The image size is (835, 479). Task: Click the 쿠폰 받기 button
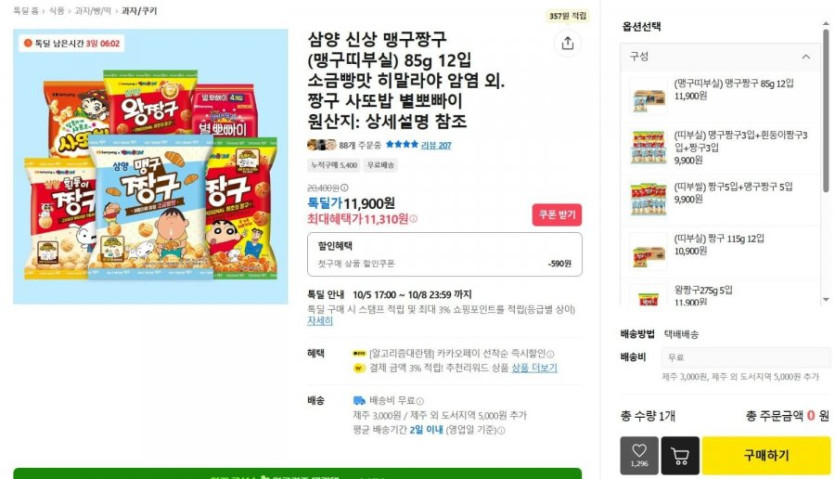(556, 215)
